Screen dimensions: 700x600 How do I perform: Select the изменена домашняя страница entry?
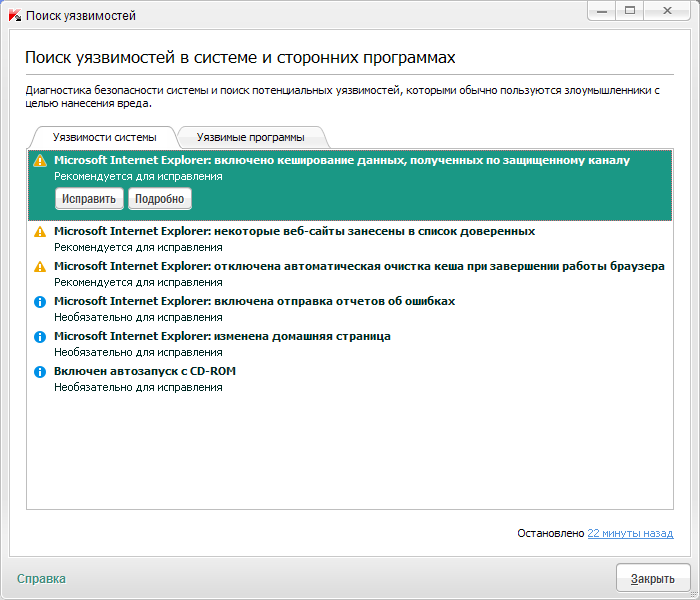[350, 343]
